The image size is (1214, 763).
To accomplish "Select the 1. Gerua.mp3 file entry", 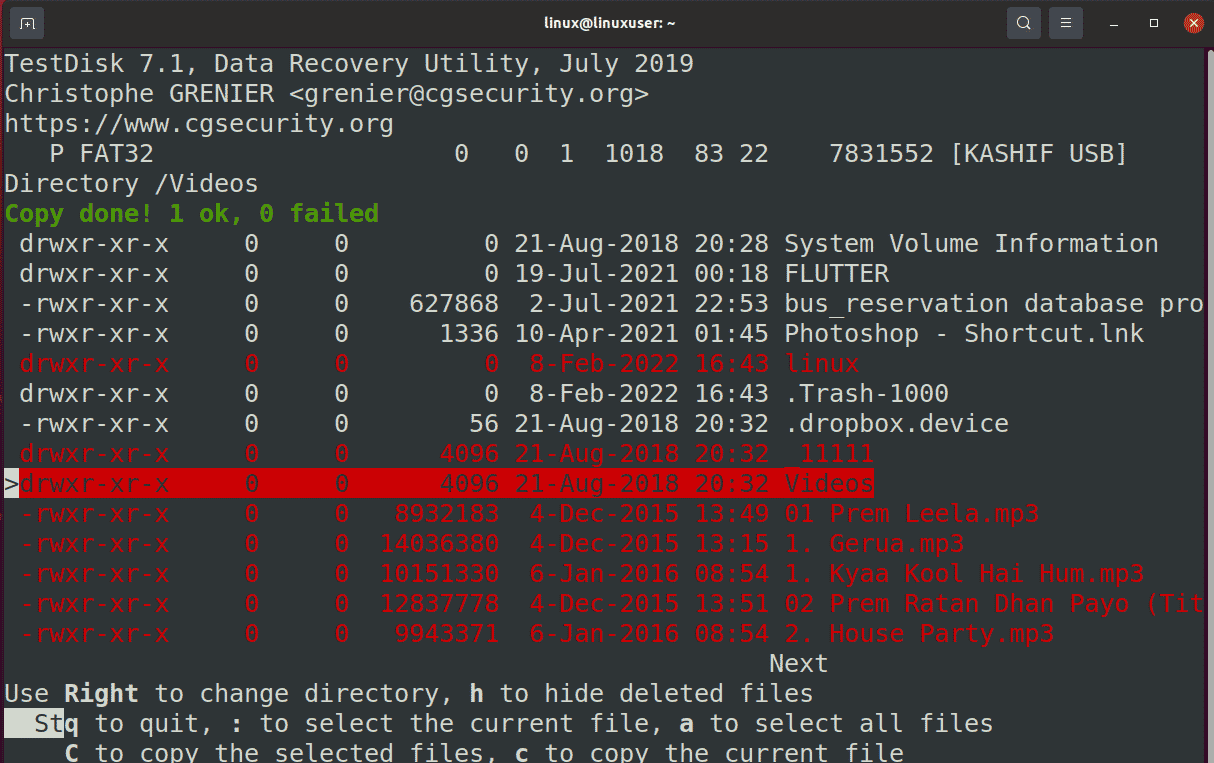I will pos(896,544).
